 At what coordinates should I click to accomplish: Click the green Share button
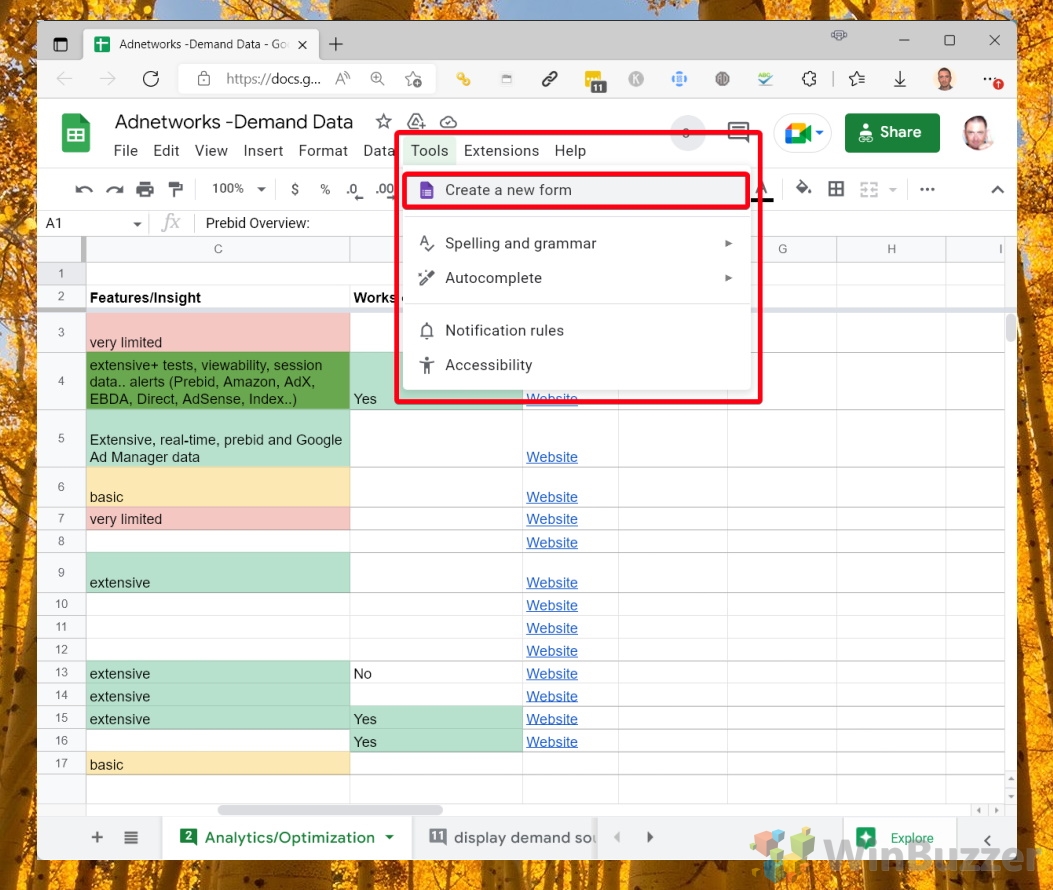click(892, 133)
